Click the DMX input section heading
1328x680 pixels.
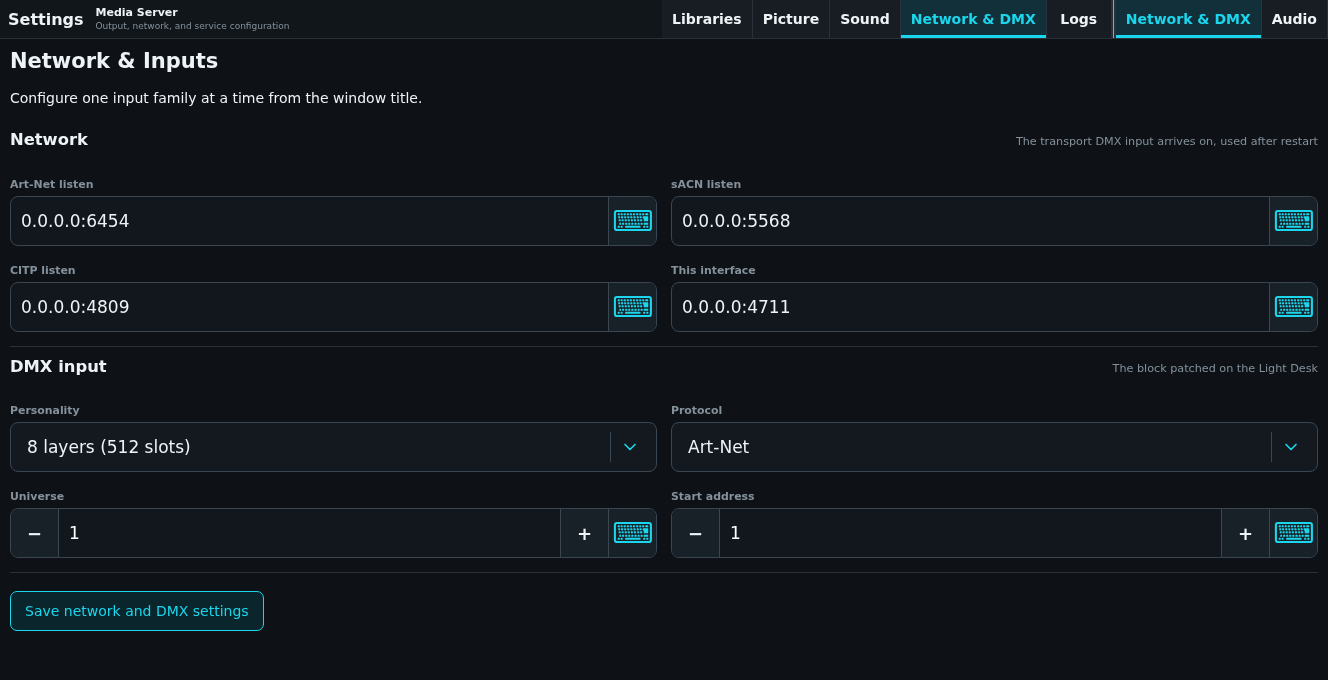tap(58, 366)
